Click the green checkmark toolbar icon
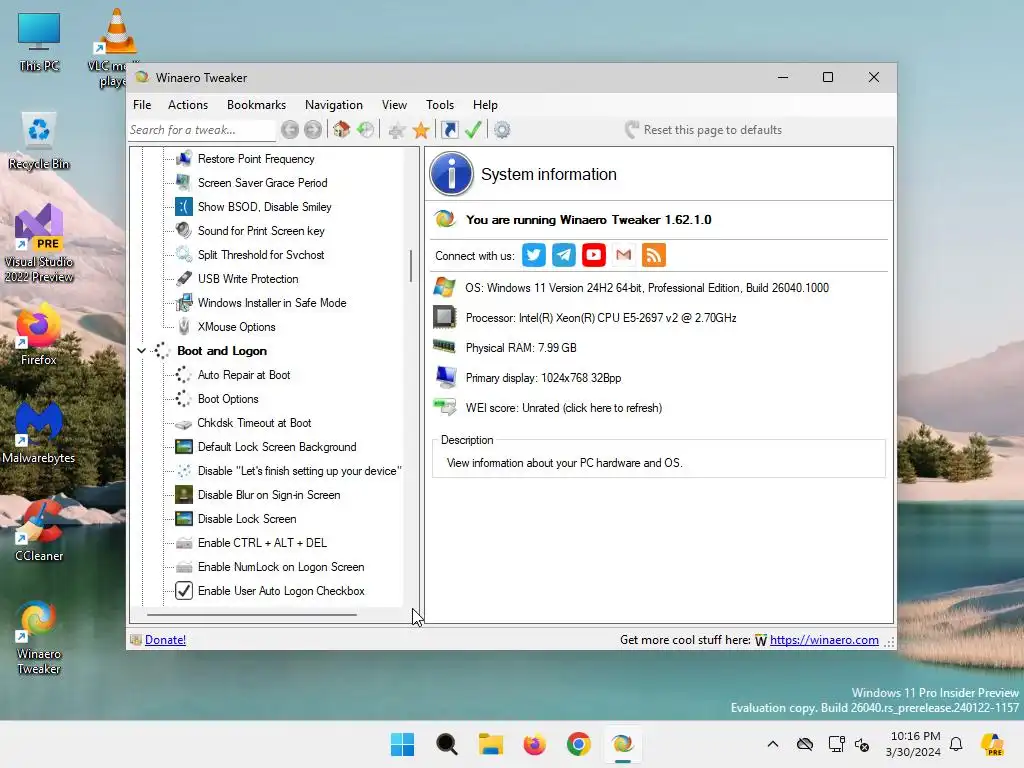The height and width of the screenshot is (768, 1024). point(473,130)
